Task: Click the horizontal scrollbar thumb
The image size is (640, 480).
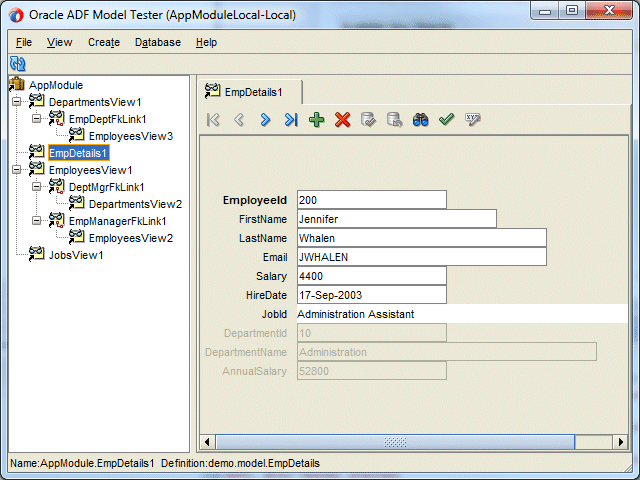Action: [395, 442]
